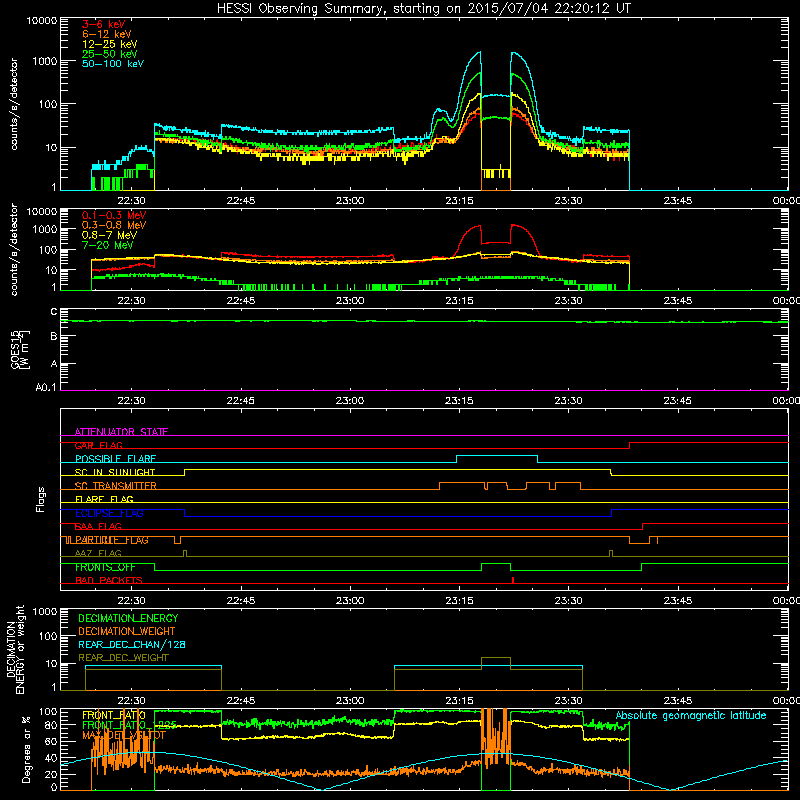Click the 23:00 label below the MeV plot
800x800 pixels.
(x=350, y=301)
